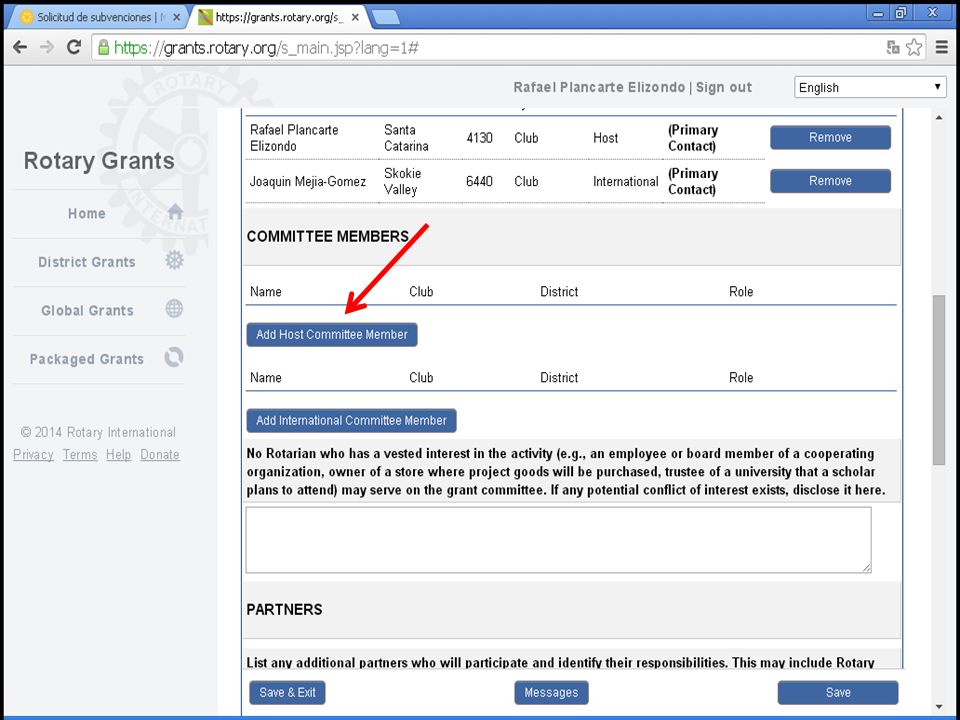
Task: Go back with the browser back arrow
Action: coord(20,47)
